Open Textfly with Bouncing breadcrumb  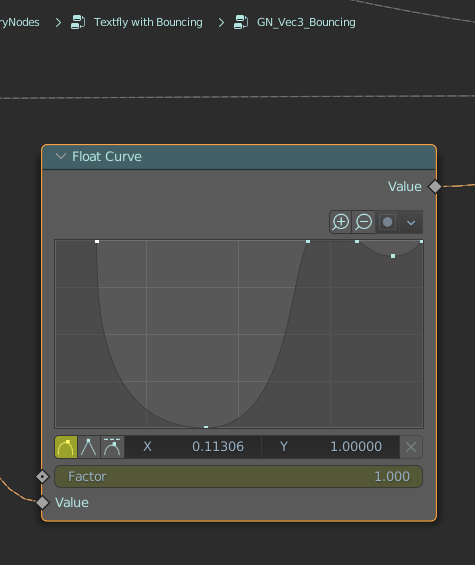point(148,22)
